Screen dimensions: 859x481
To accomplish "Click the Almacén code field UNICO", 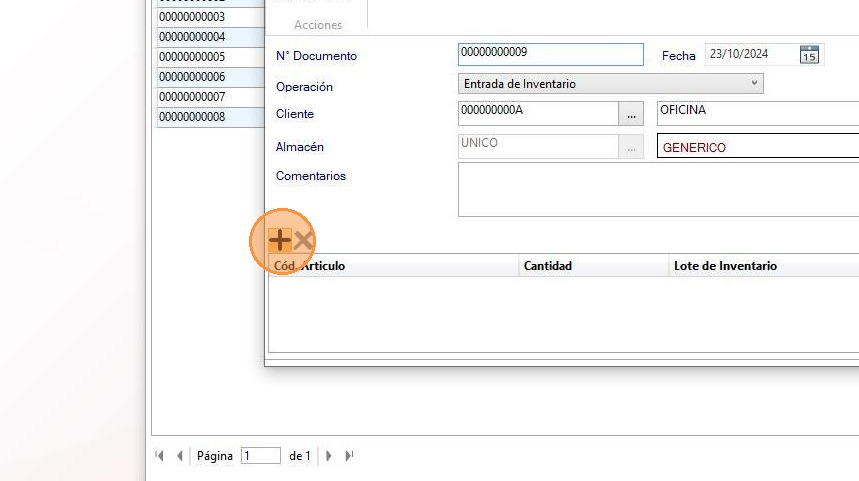I will 538,147.
